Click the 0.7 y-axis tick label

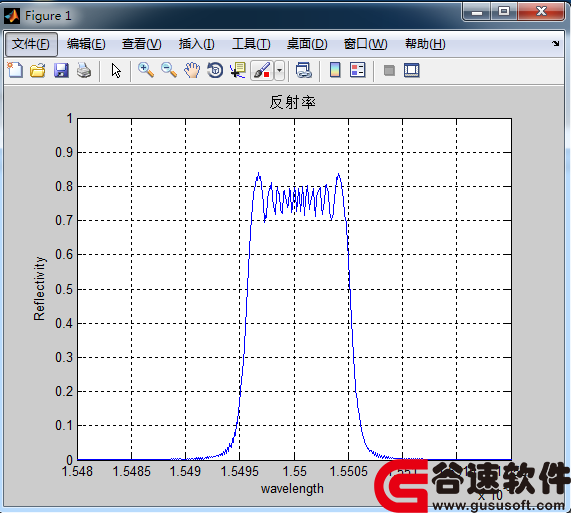pos(64,221)
